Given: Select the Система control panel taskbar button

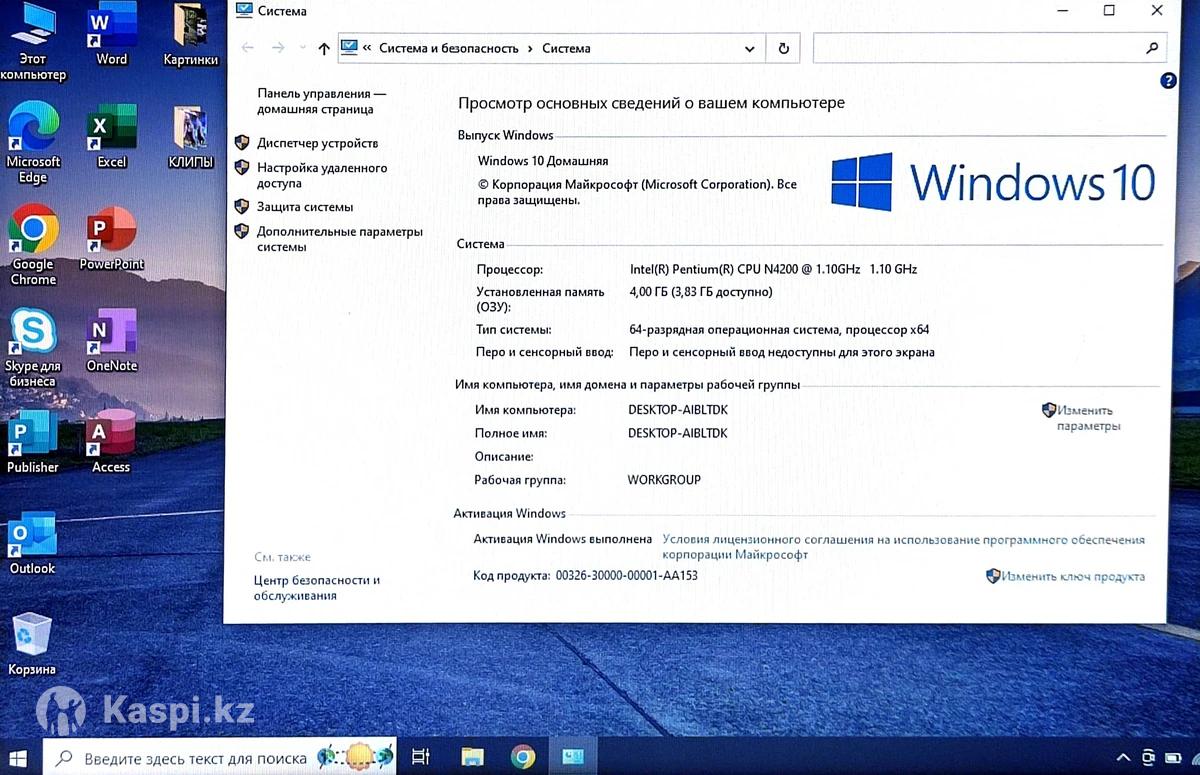Looking at the screenshot, I should point(574,757).
